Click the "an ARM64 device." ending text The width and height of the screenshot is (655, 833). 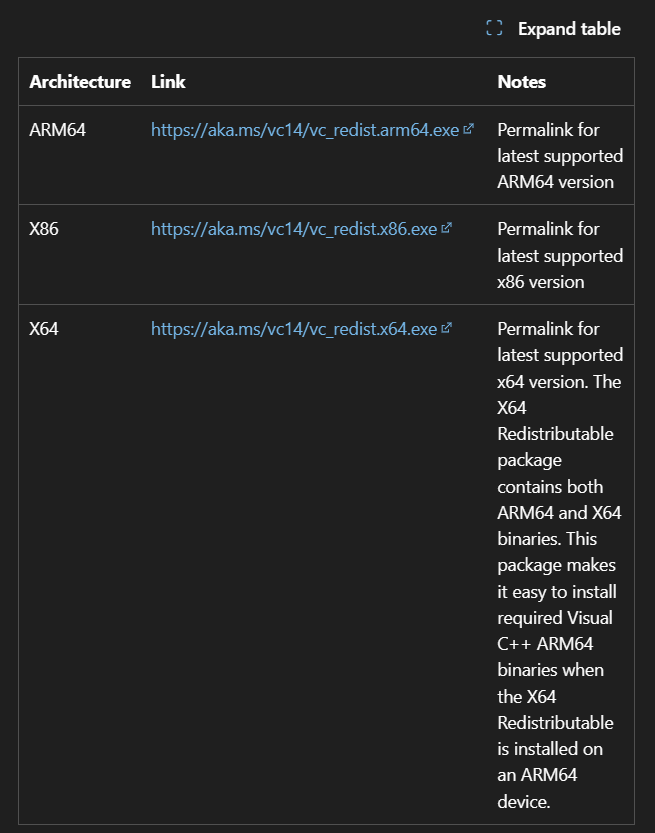(537, 788)
